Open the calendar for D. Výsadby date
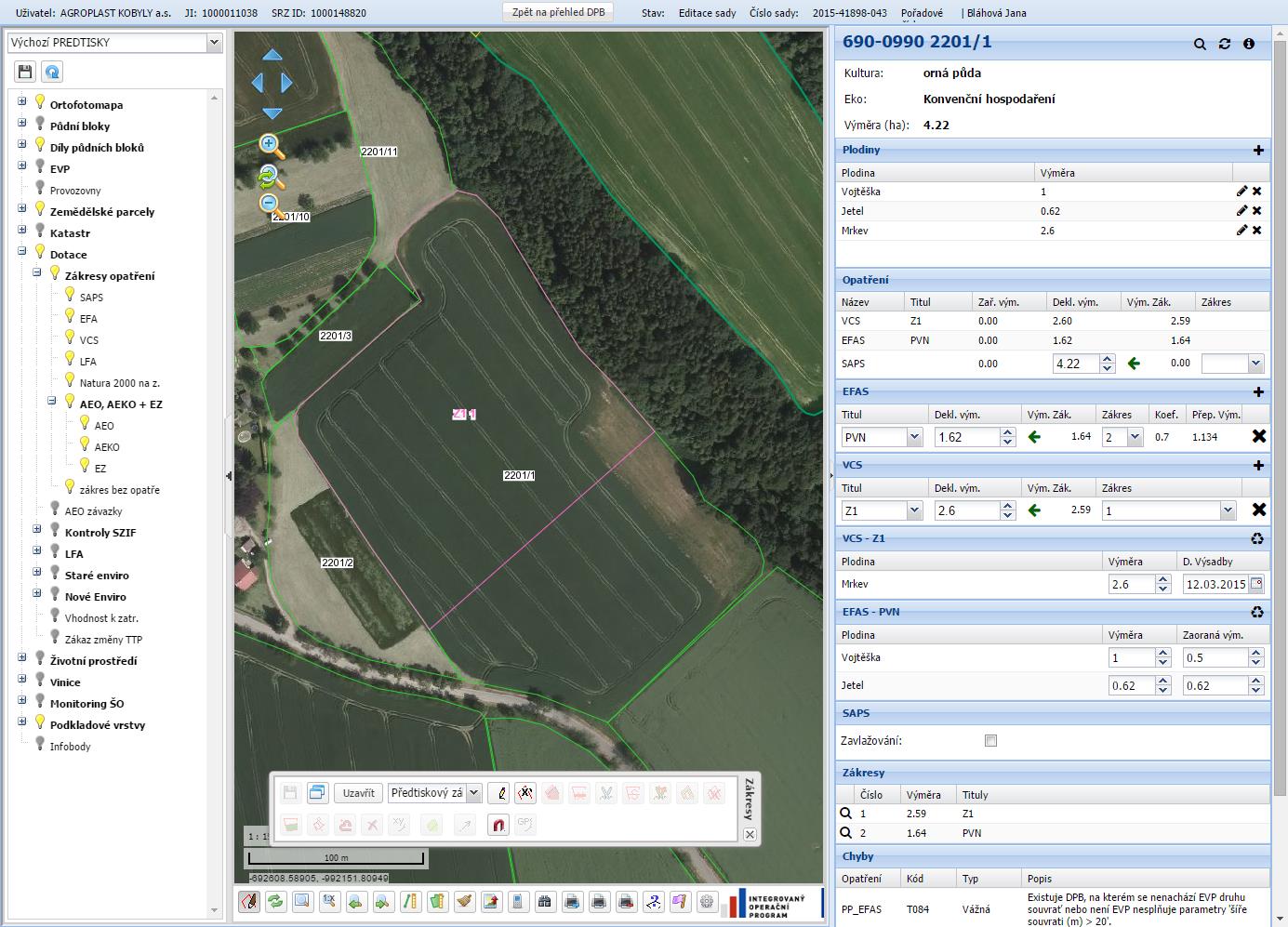Image resolution: width=1288 pixels, height=927 pixels. [x=1256, y=584]
